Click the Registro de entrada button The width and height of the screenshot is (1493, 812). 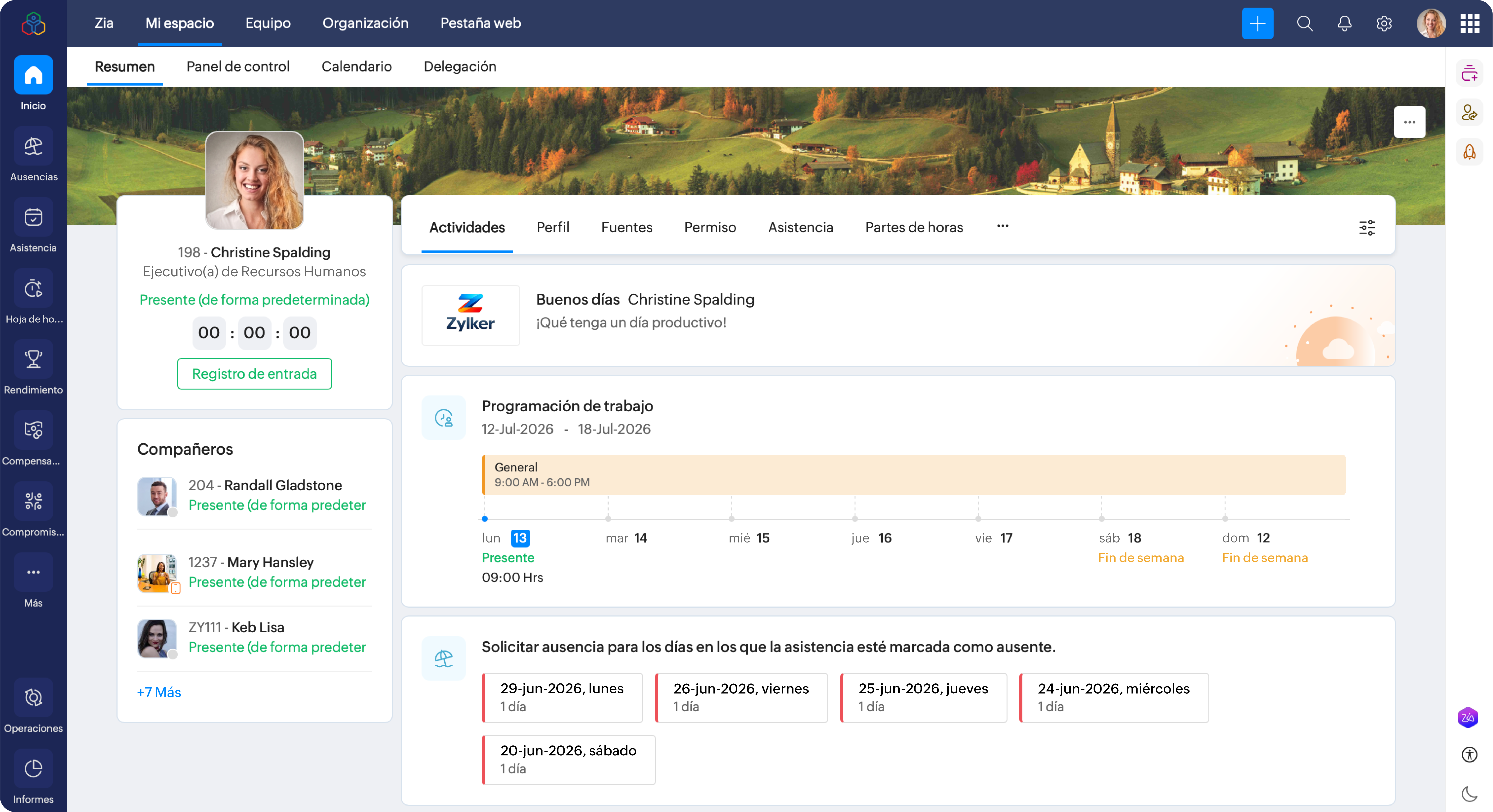pyautogui.click(x=254, y=374)
